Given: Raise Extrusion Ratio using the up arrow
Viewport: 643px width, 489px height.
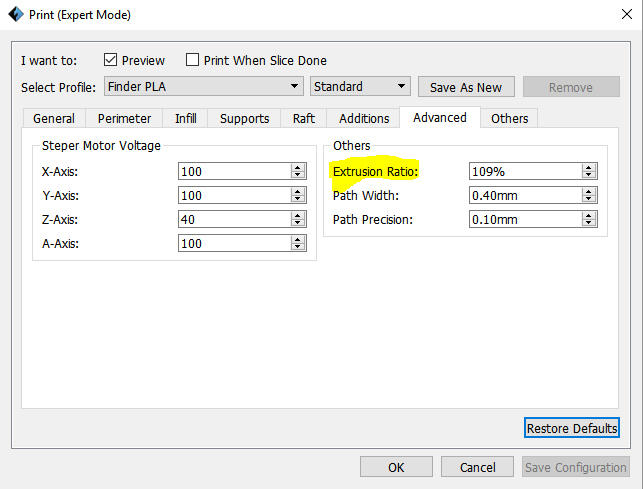Looking at the screenshot, I should [589, 167].
